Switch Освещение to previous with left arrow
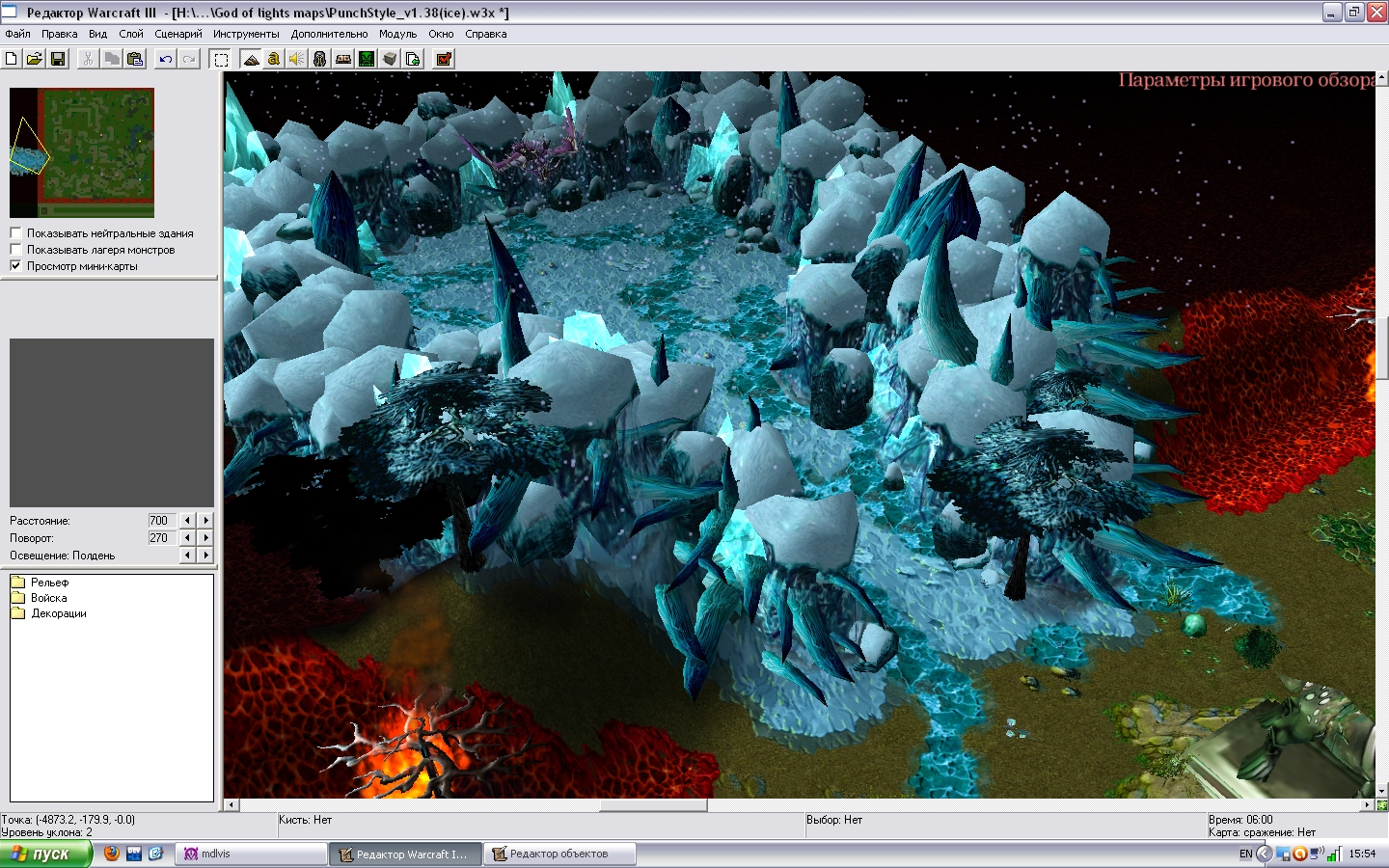Viewport: 1389px width, 868px height. pyautogui.click(x=188, y=556)
